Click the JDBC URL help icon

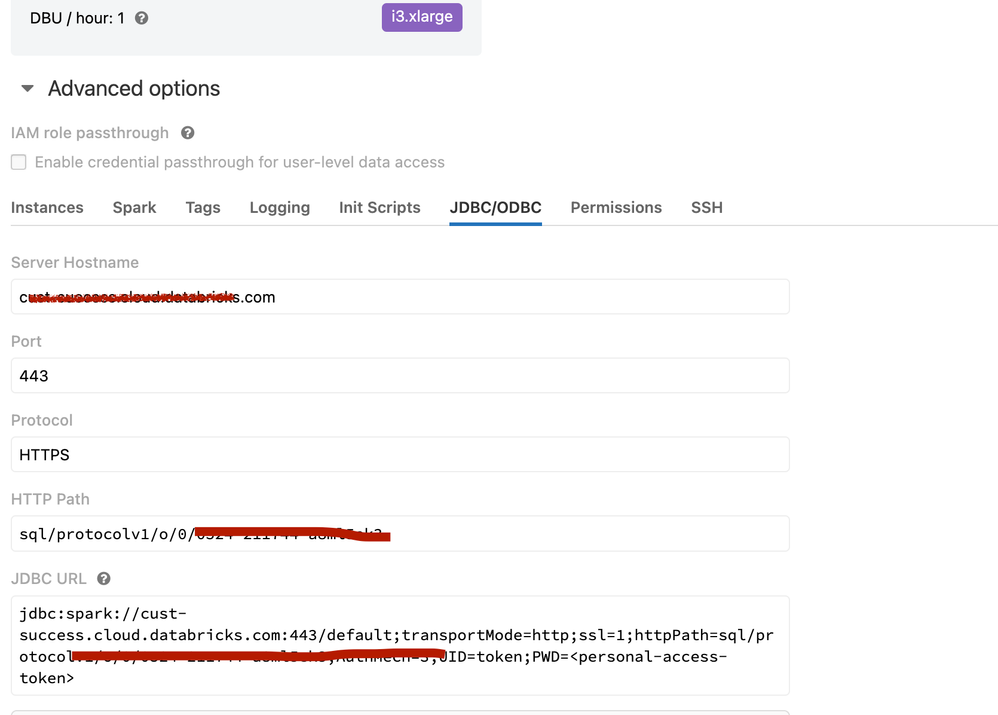(x=104, y=578)
